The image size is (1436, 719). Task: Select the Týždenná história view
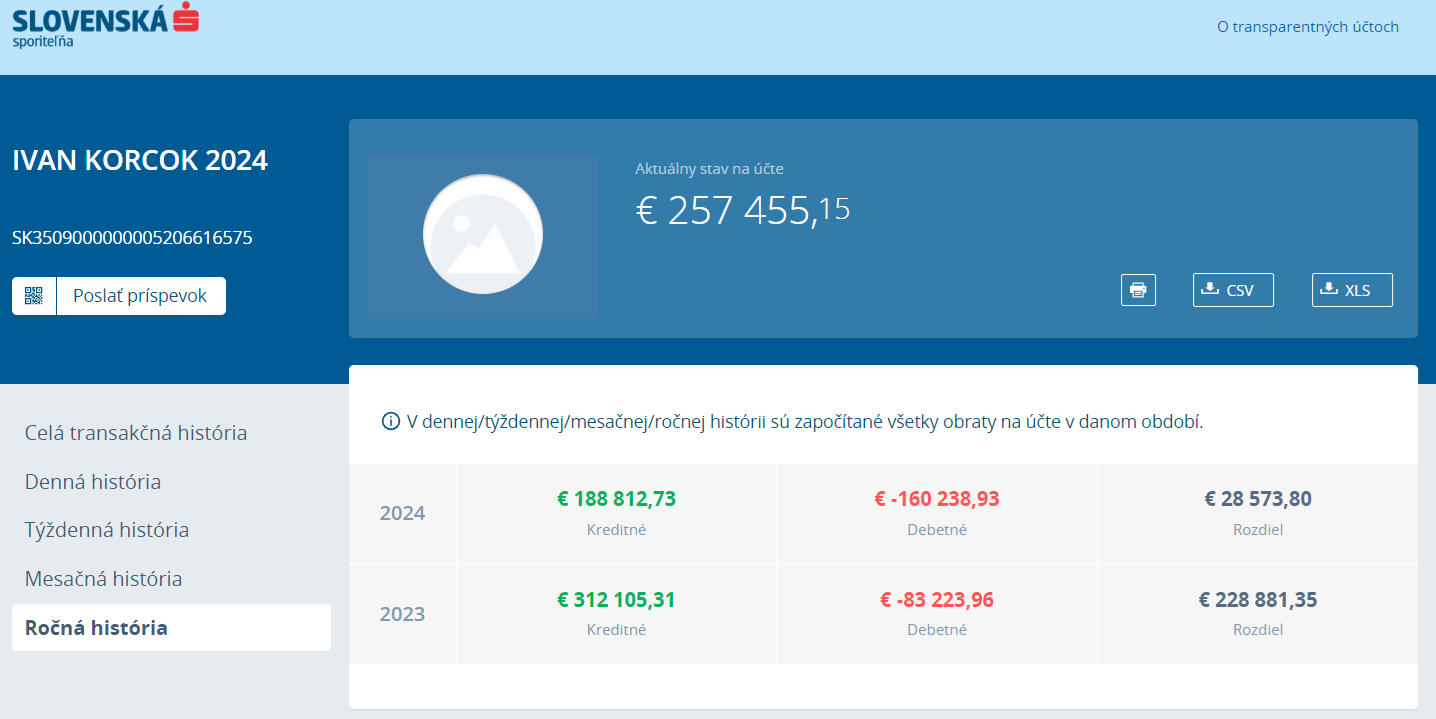coord(107,530)
